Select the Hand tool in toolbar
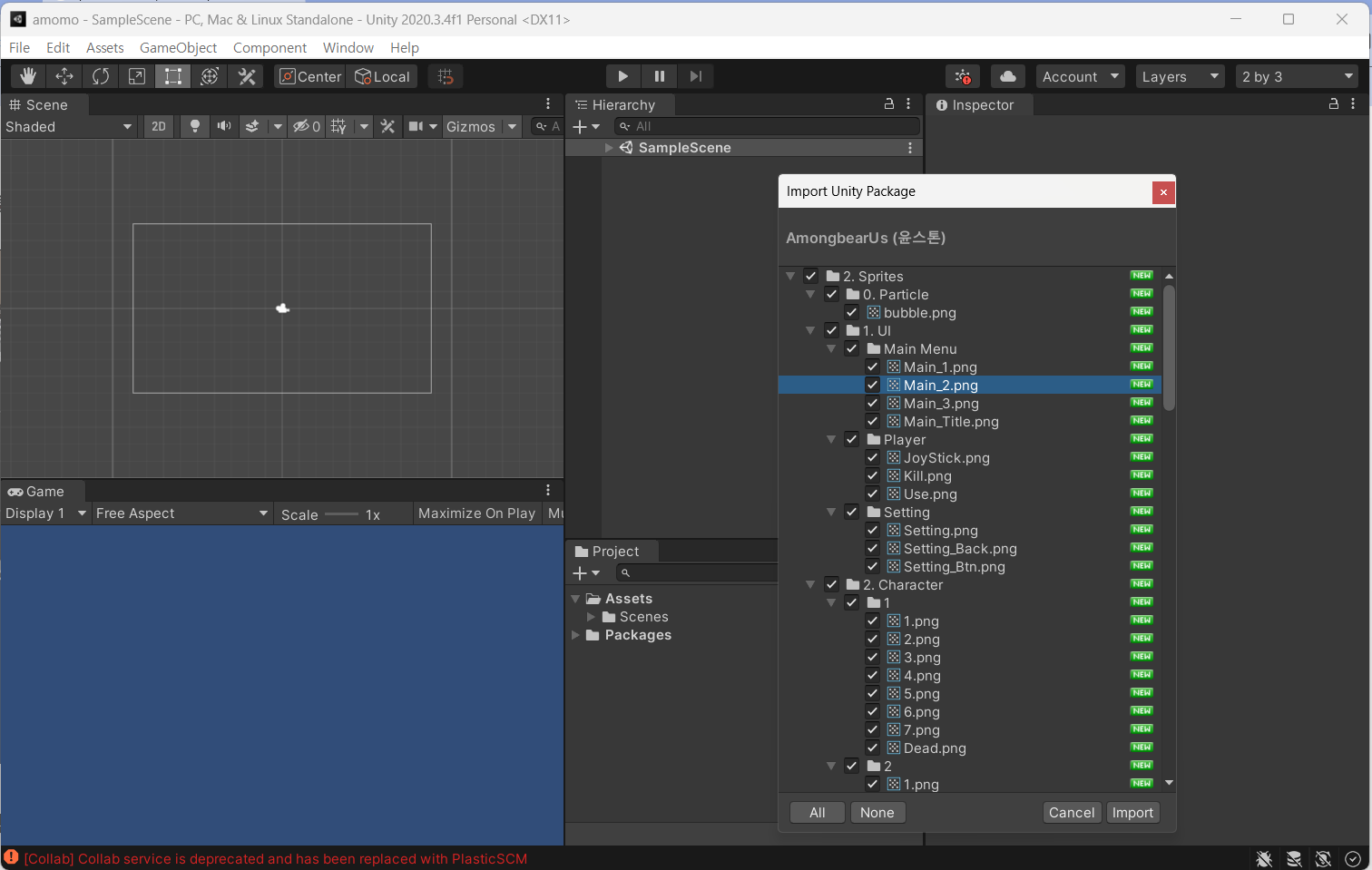 [x=28, y=76]
